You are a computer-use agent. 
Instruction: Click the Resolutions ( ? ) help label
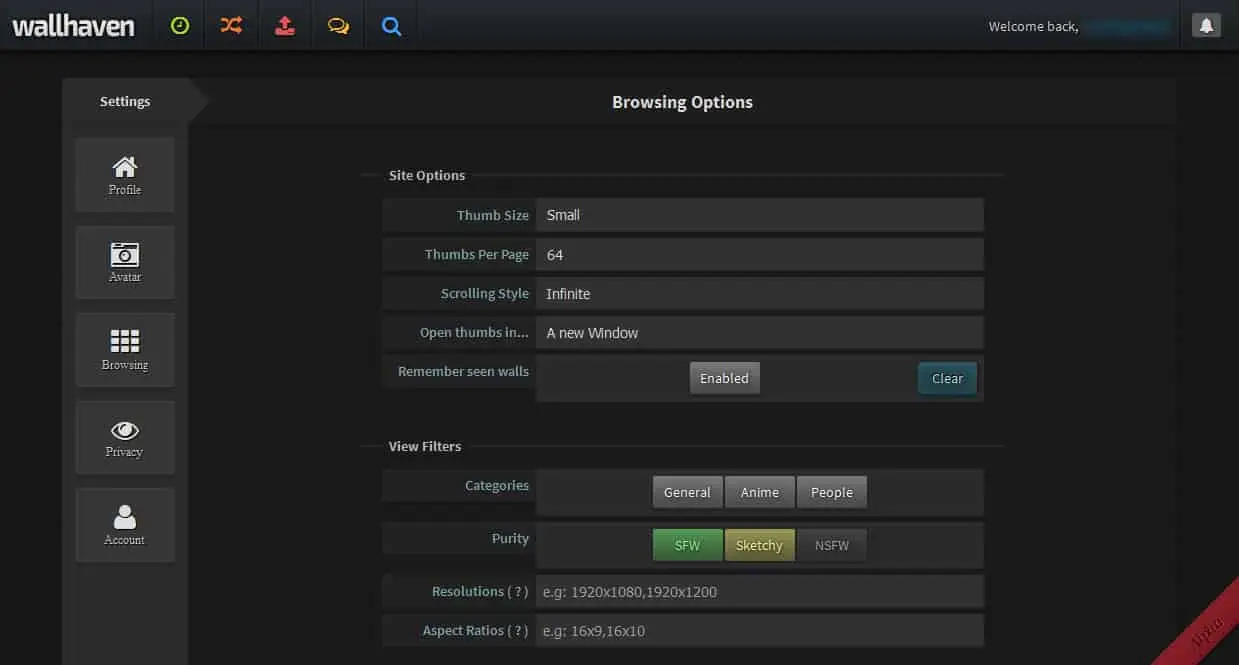pyautogui.click(x=480, y=591)
